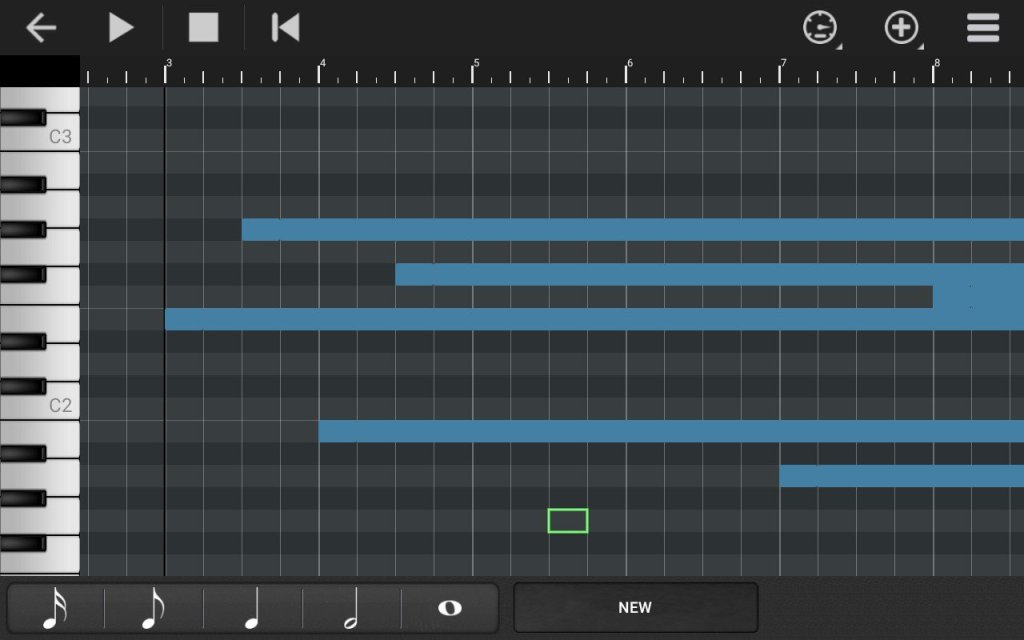Jump to bar 7 on the ruler
This screenshot has height=640, width=1024.
click(781, 70)
